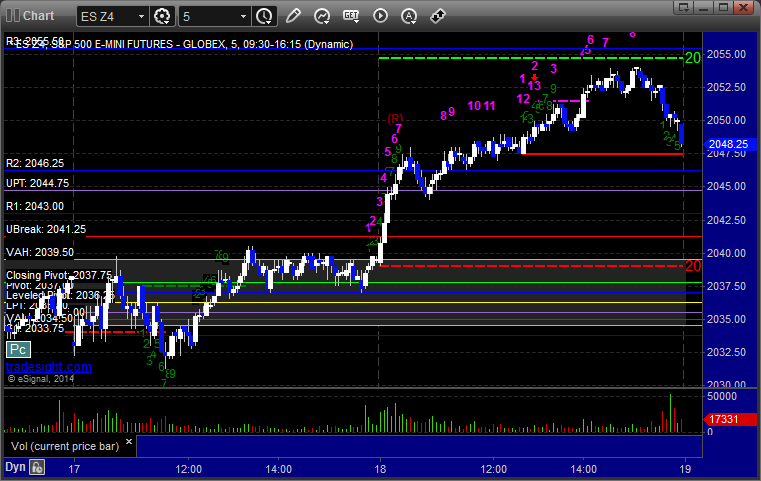761x481 pixels.
Task: Click the Dyn label in time axis
Action: click(x=15, y=467)
